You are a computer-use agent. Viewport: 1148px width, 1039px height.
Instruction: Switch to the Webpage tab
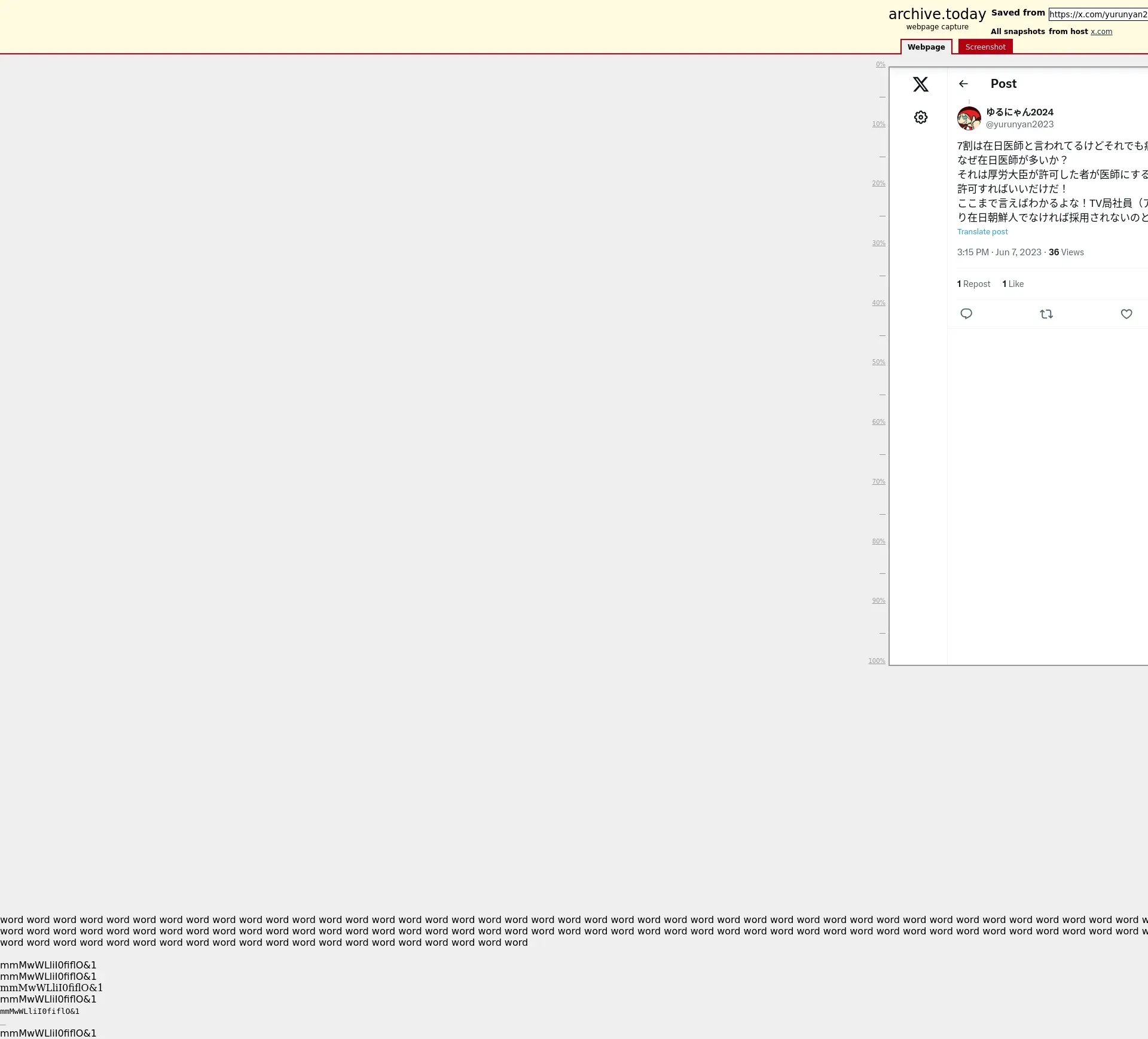926,47
